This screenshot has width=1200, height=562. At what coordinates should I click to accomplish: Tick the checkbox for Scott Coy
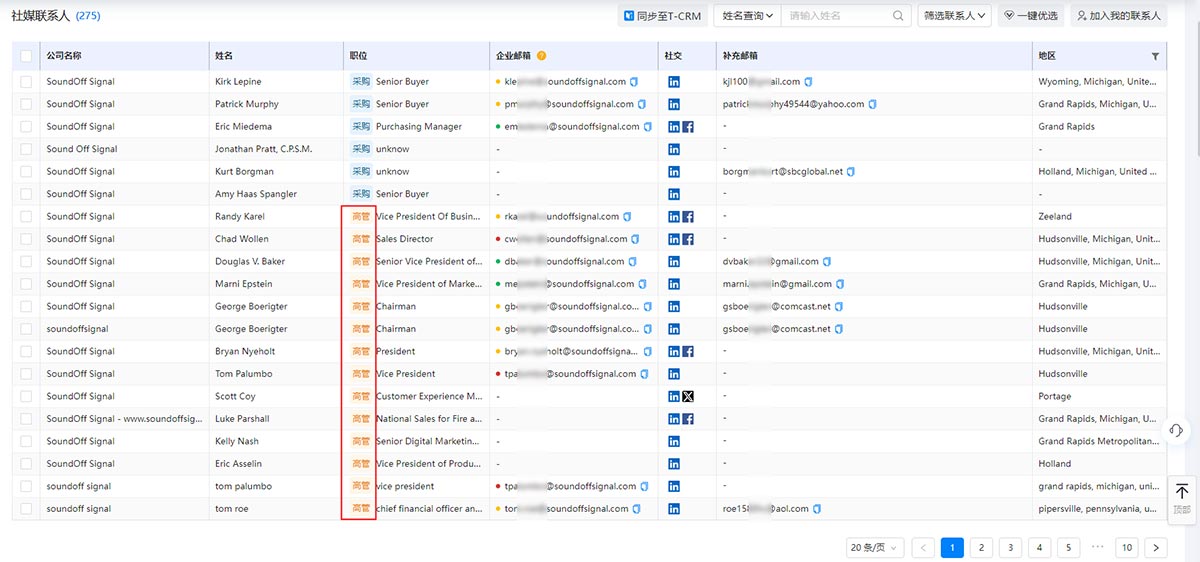[x=26, y=397]
